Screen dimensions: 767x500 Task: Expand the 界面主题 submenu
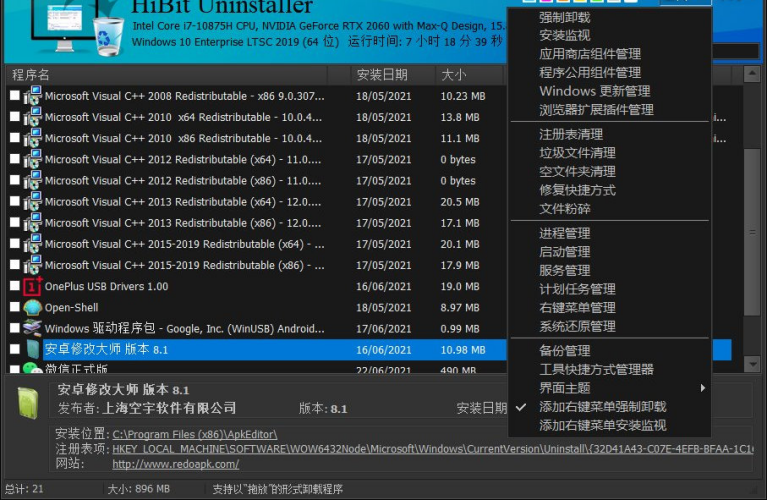pos(609,388)
